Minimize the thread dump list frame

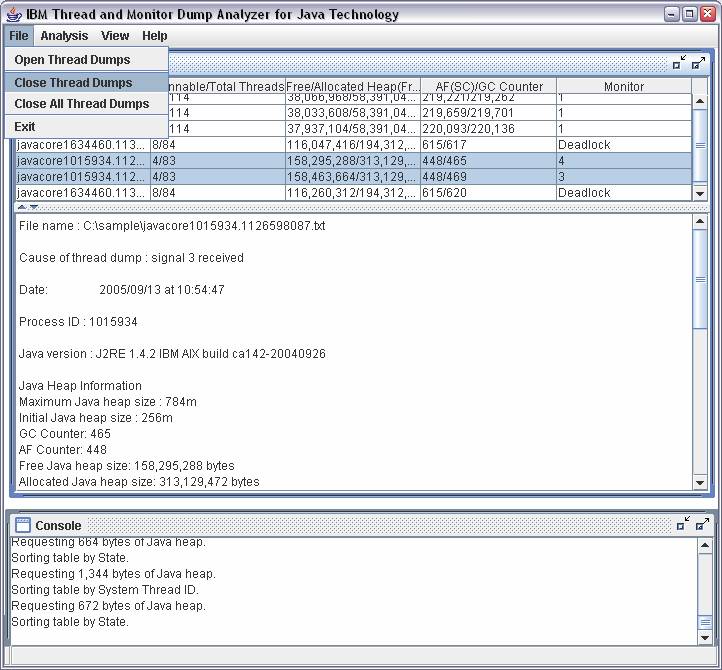(680, 62)
